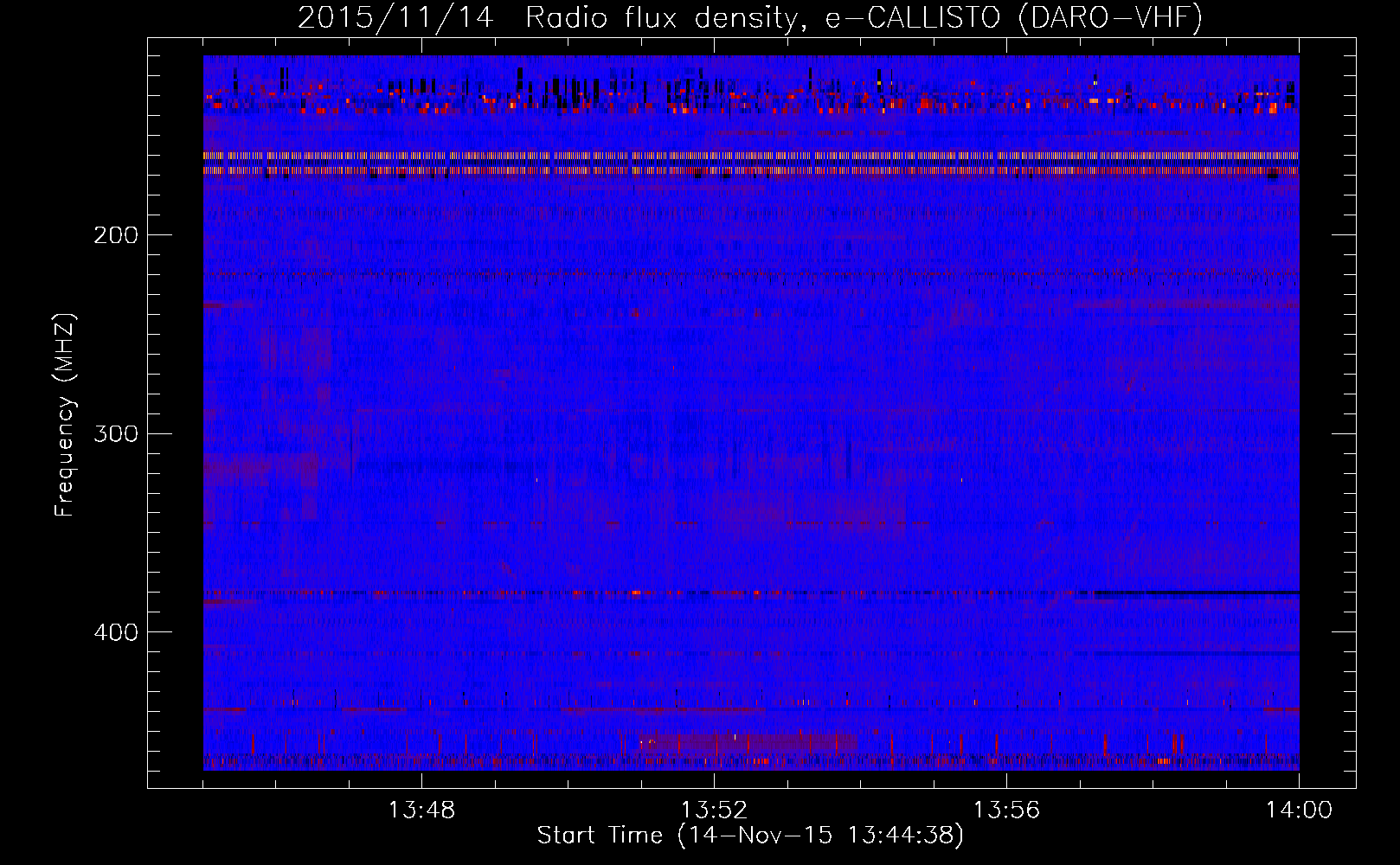Click the 300 frequency tick label

[116, 433]
